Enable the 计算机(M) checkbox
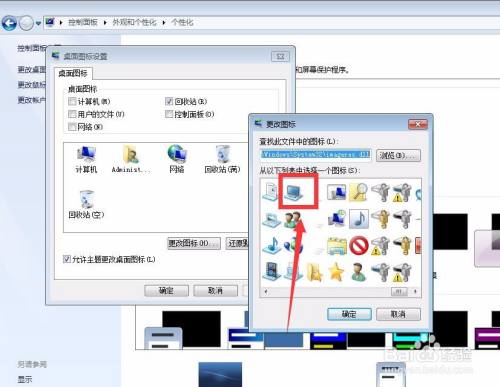Image resolution: width=500 pixels, height=387 pixels. (72, 101)
